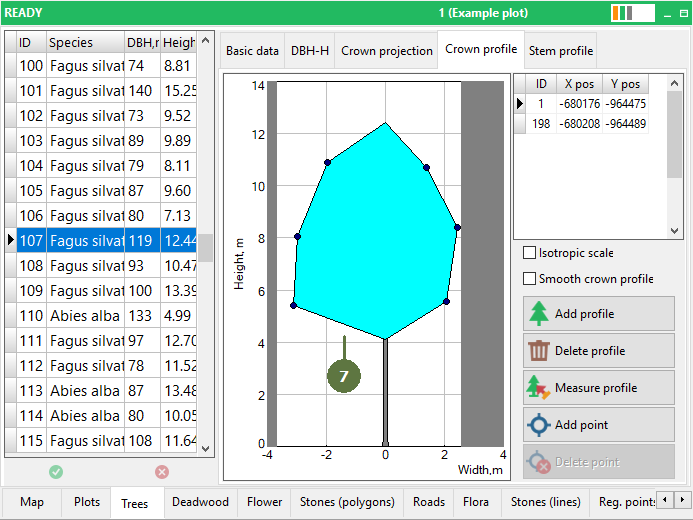
Task: Select row selector for tree 110
Action: [11, 315]
